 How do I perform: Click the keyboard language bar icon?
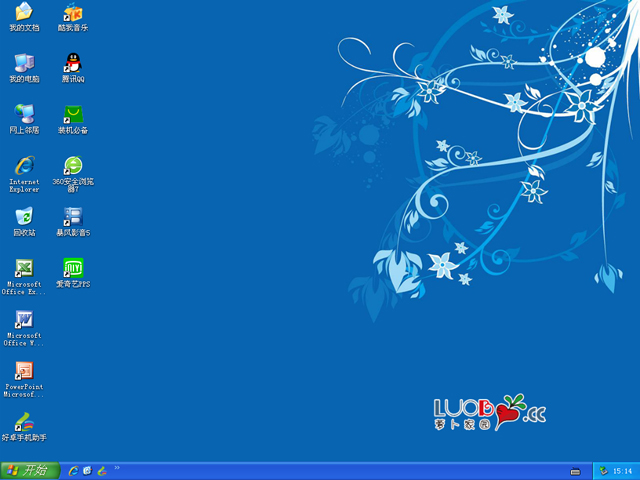pos(575,472)
